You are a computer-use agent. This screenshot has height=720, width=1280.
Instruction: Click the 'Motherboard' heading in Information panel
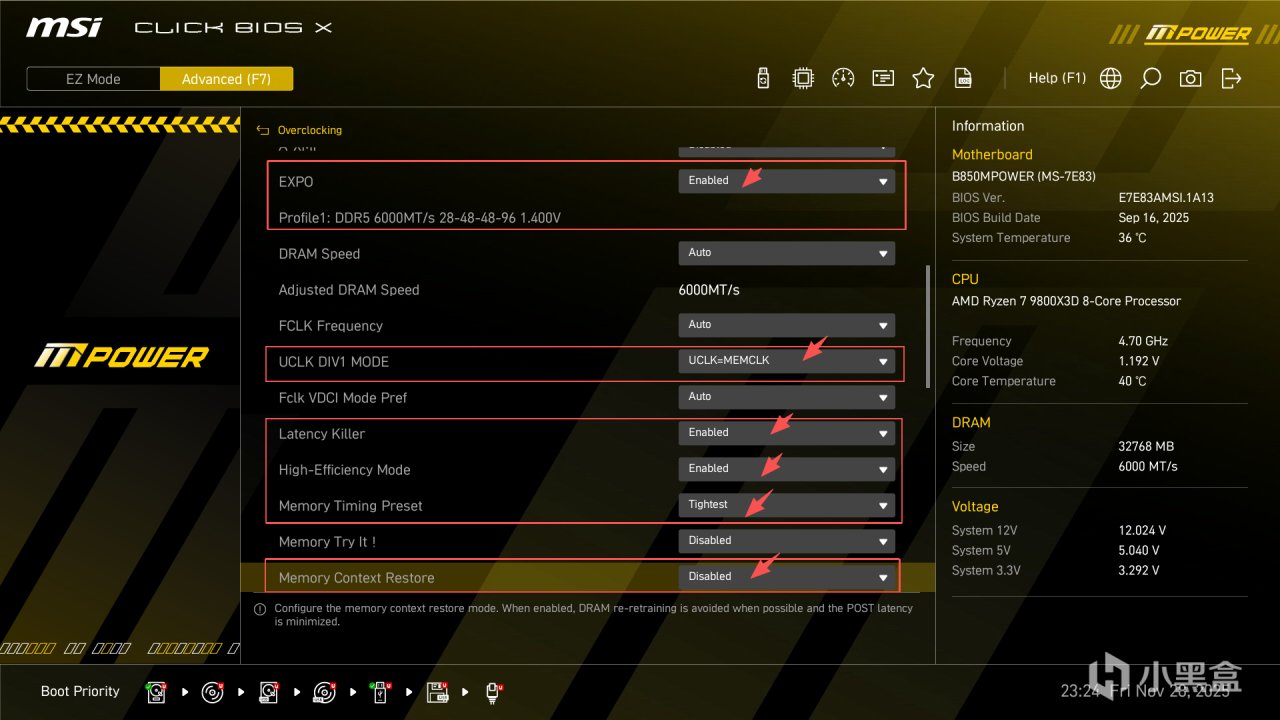pyautogui.click(x=992, y=155)
